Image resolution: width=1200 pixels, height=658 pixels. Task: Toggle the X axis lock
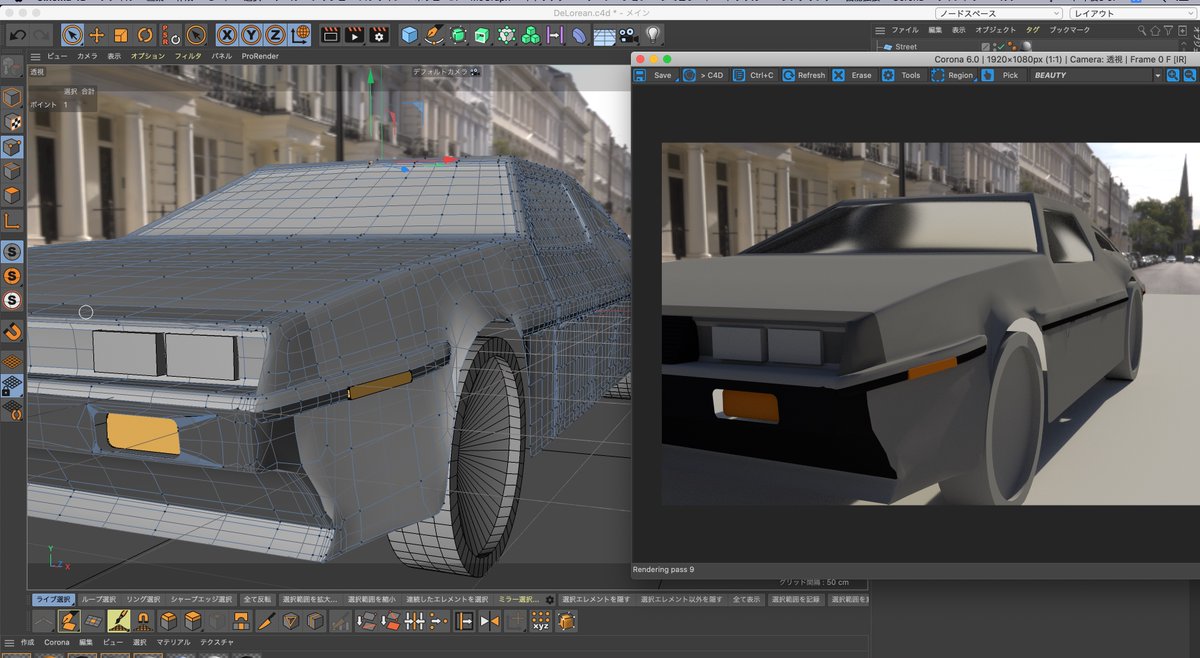(227, 35)
